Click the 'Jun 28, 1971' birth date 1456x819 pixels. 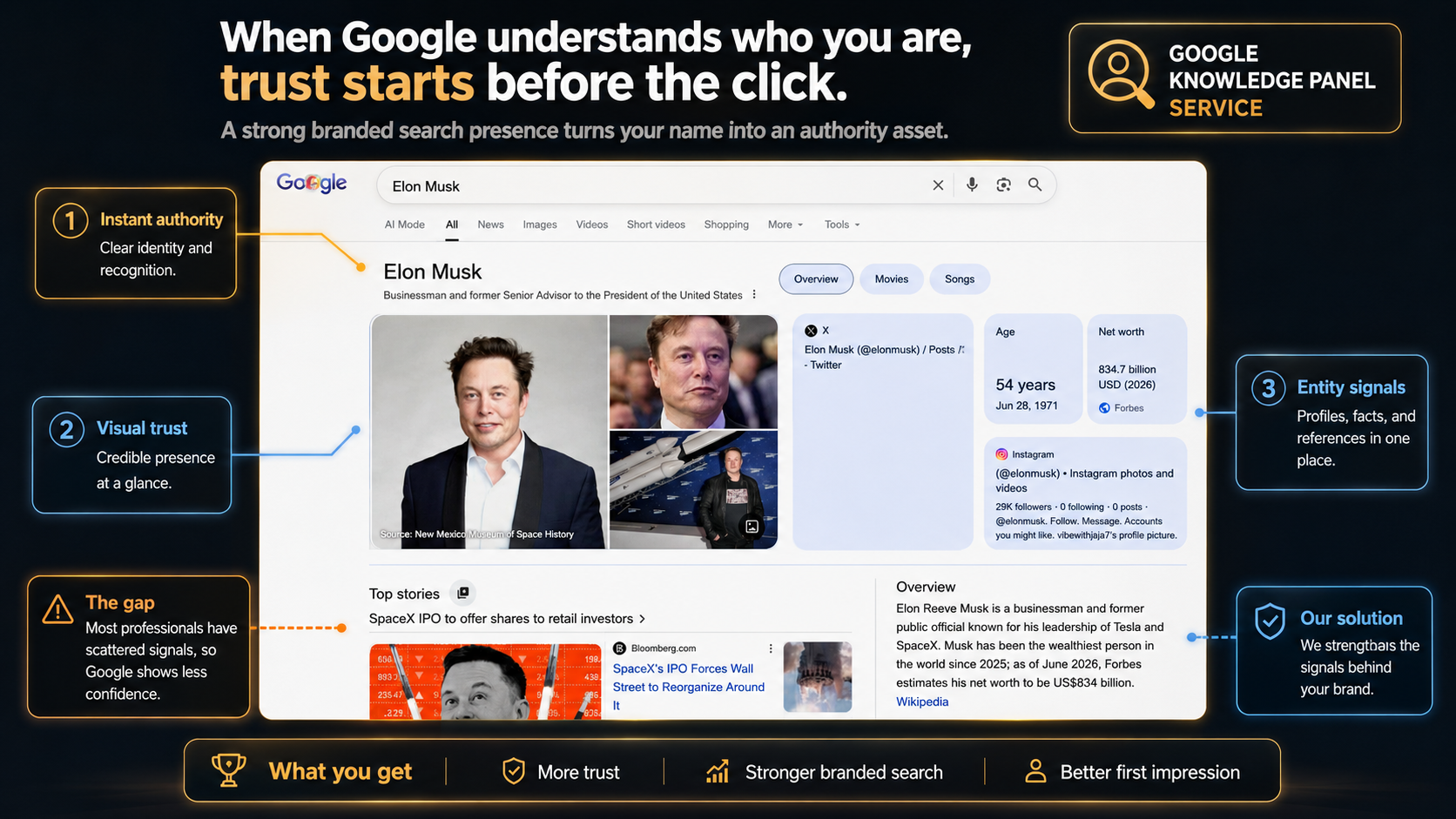point(1027,406)
